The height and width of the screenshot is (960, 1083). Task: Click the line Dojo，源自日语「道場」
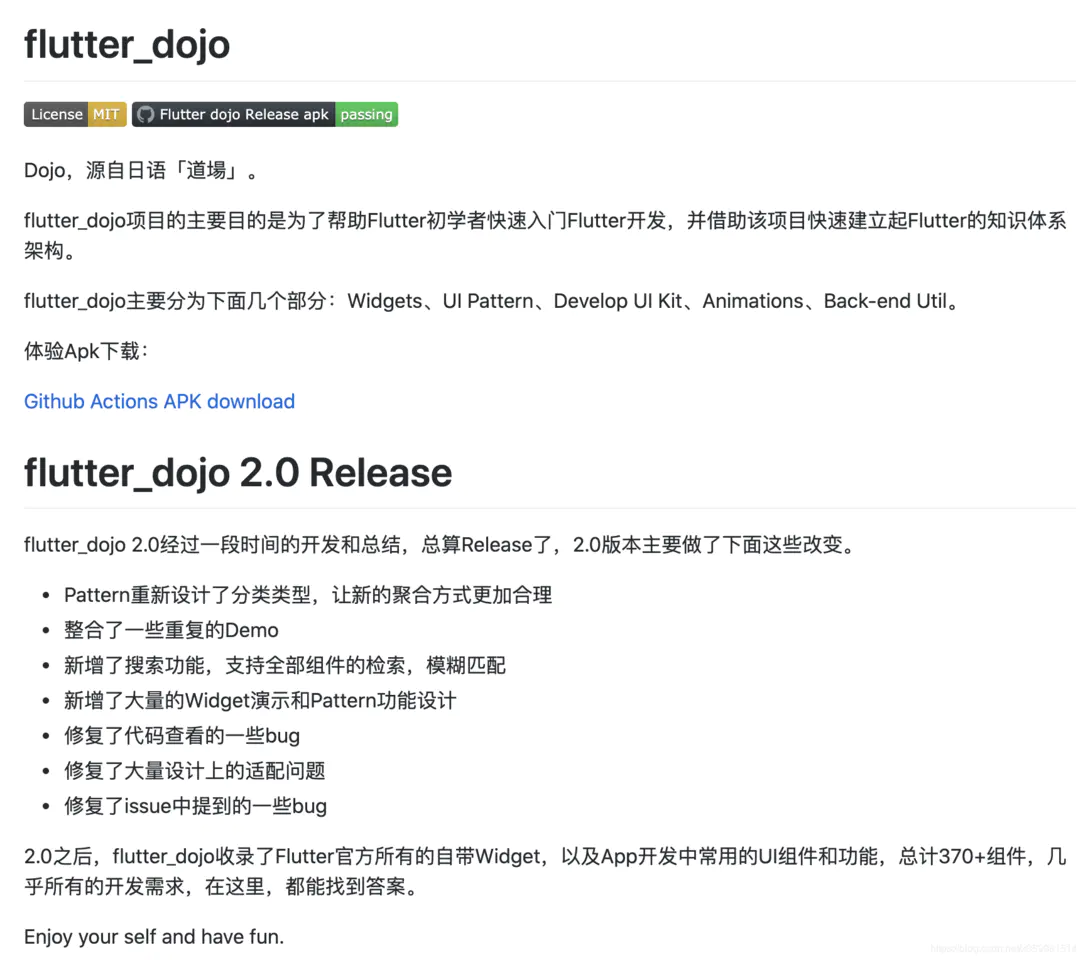(x=142, y=171)
